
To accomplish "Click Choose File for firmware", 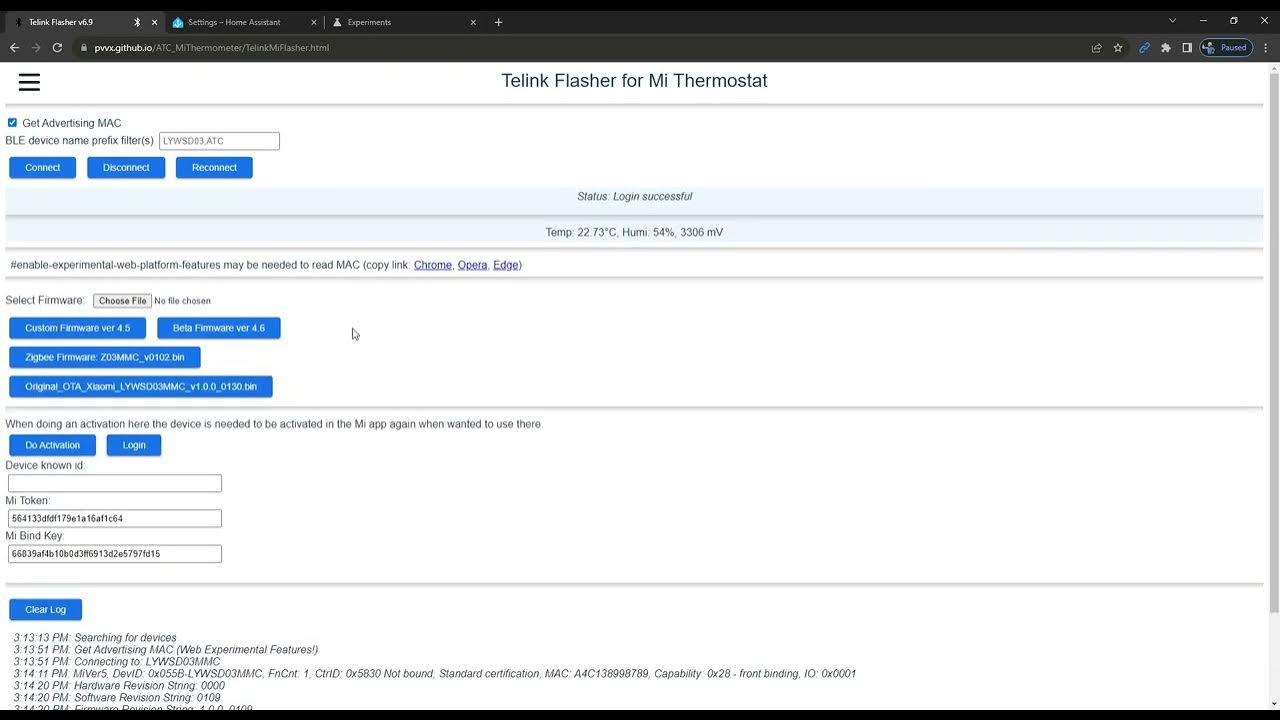I will pyautogui.click(x=122, y=301).
